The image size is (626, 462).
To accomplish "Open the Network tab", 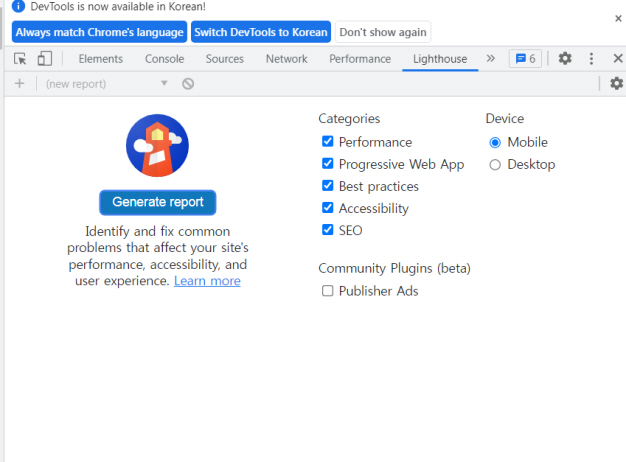I will (x=287, y=59).
